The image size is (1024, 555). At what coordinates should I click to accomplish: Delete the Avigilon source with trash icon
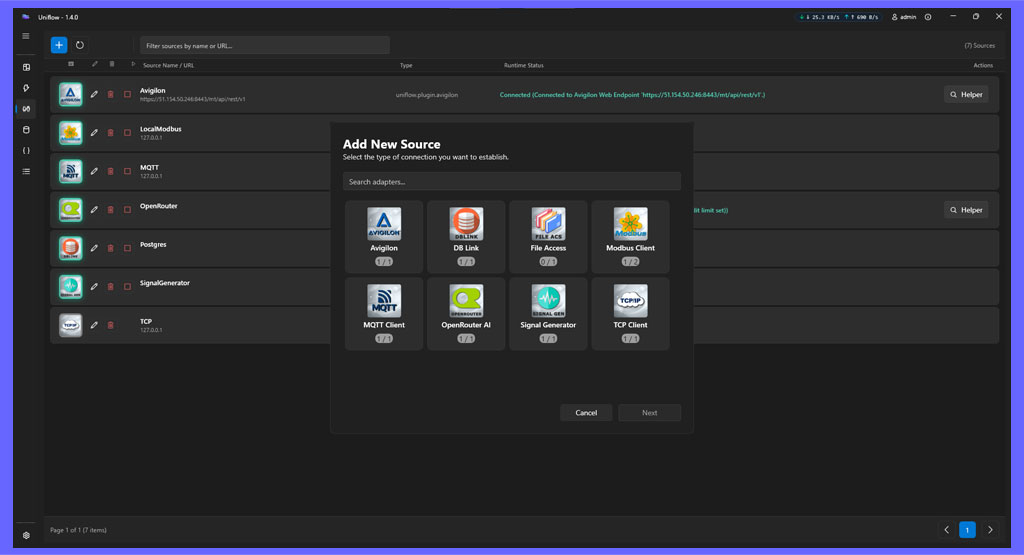click(x=110, y=95)
